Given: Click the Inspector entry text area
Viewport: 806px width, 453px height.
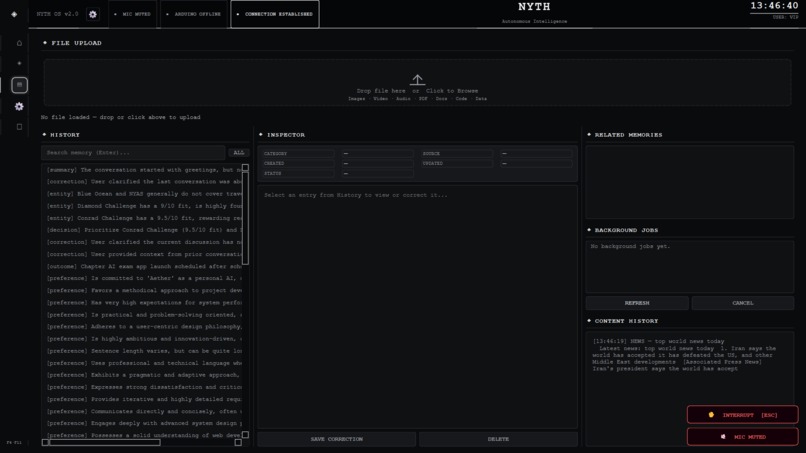Looking at the screenshot, I should [x=417, y=307].
